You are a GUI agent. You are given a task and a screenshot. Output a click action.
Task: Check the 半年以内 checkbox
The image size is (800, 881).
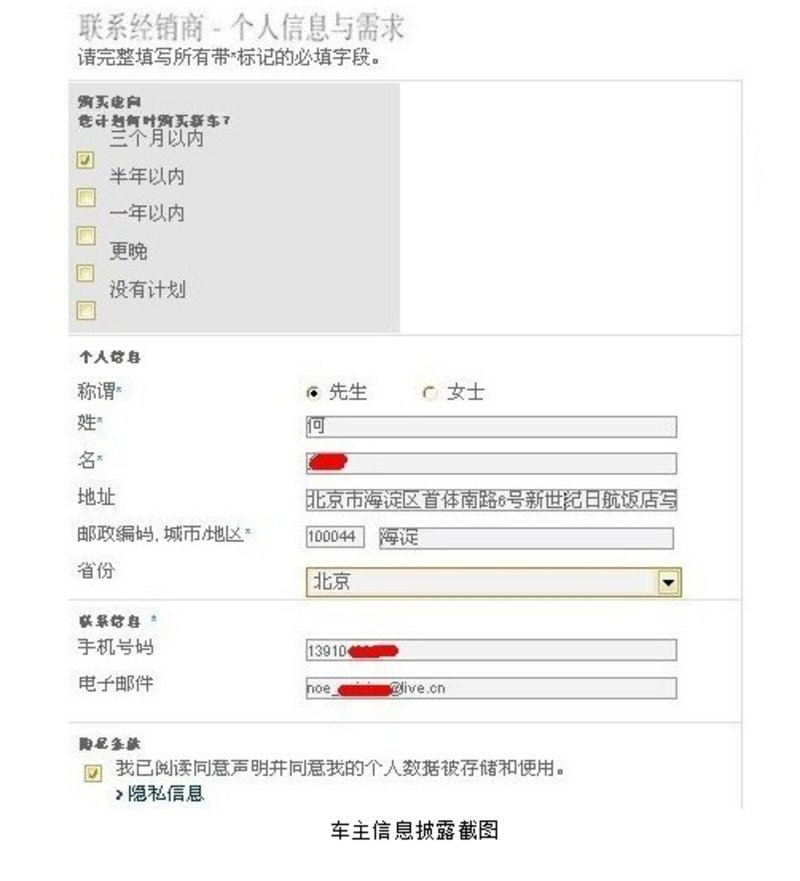[x=85, y=198]
